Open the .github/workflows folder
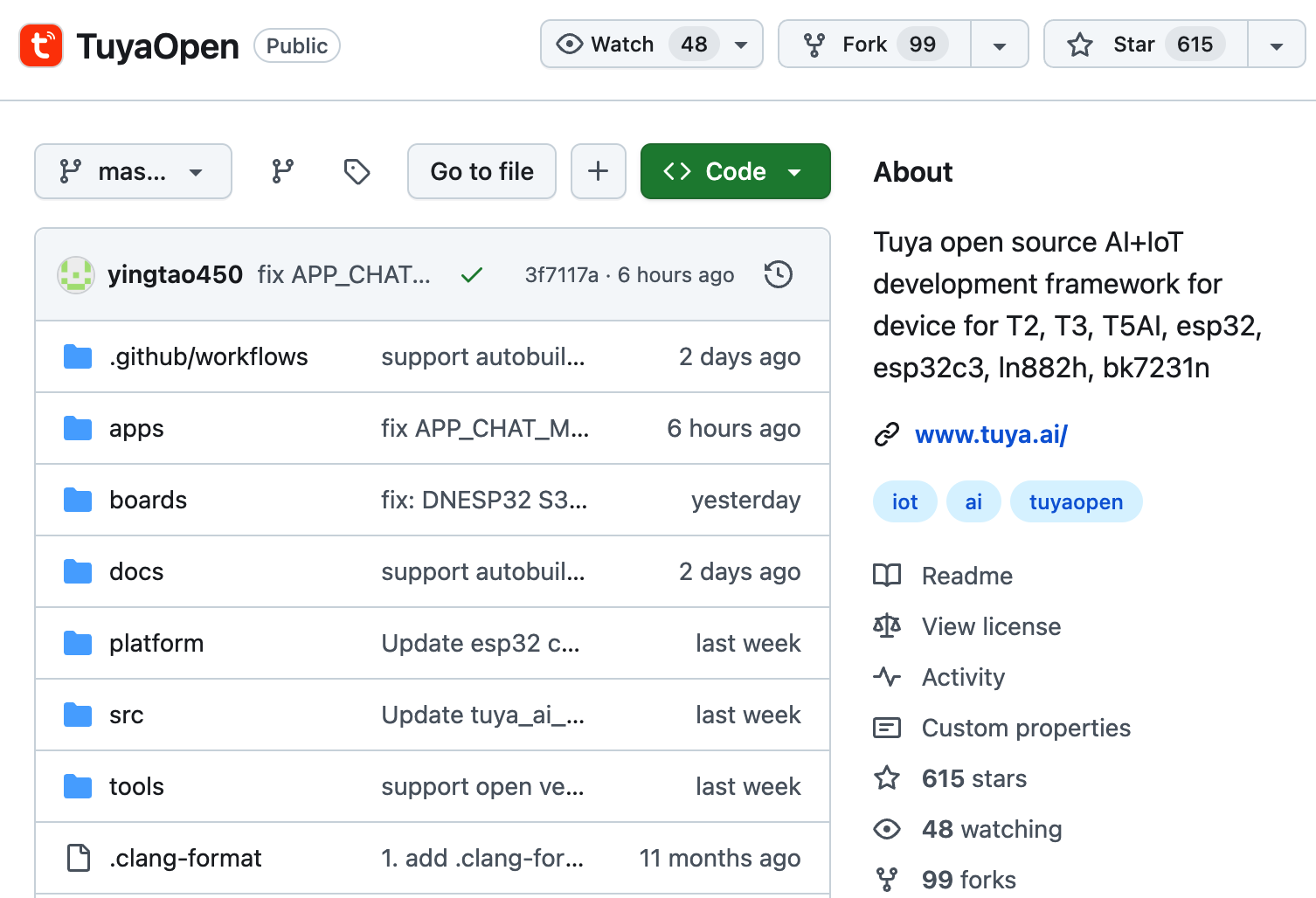This screenshot has height=898, width=1316. pos(208,356)
